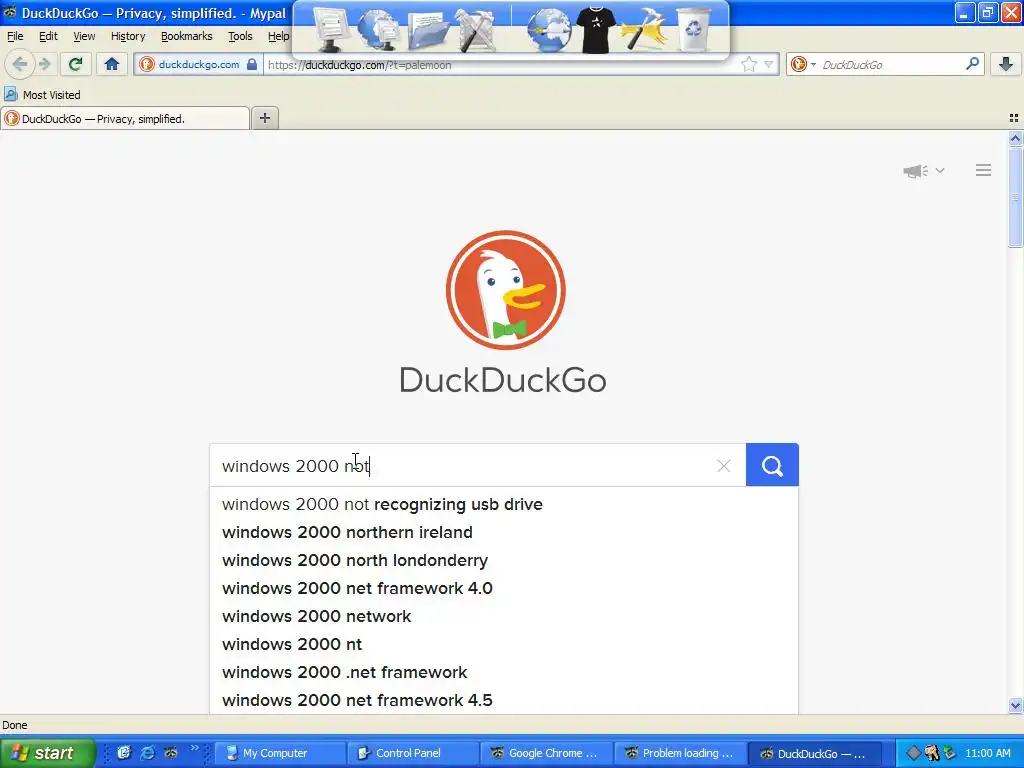Screen dimensions: 1024x768
Task: Click the megaphone feedback icon
Action: pos(915,171)
